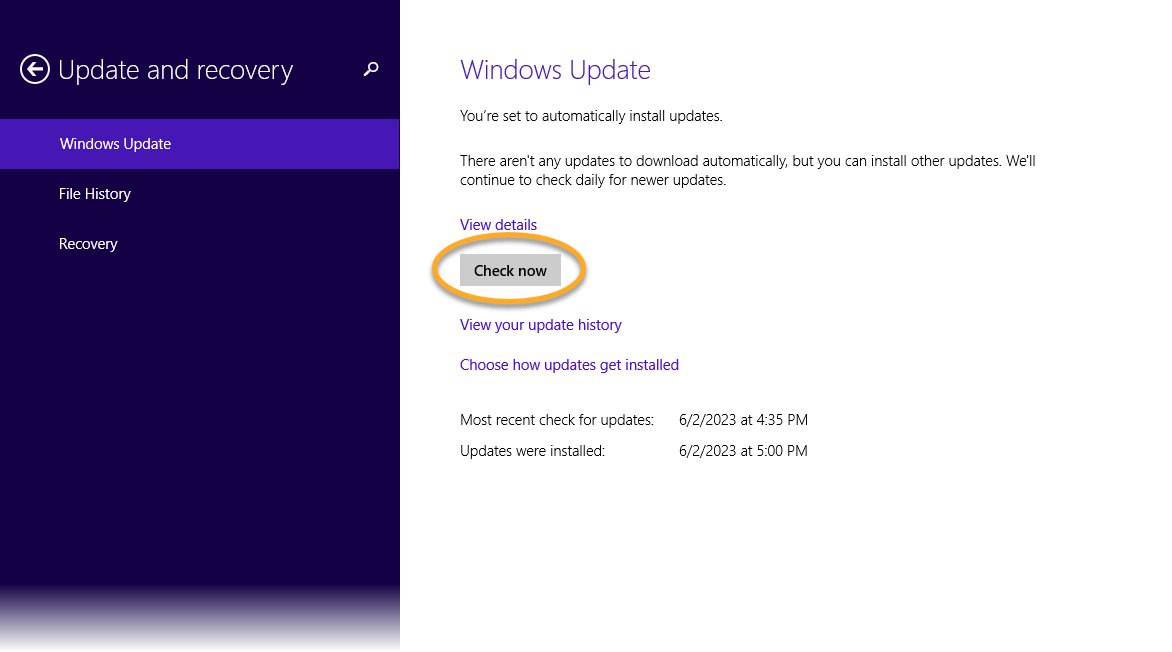Click the Update and recovery title
This screenshot has width=1172, height=652.
[175, 70]
